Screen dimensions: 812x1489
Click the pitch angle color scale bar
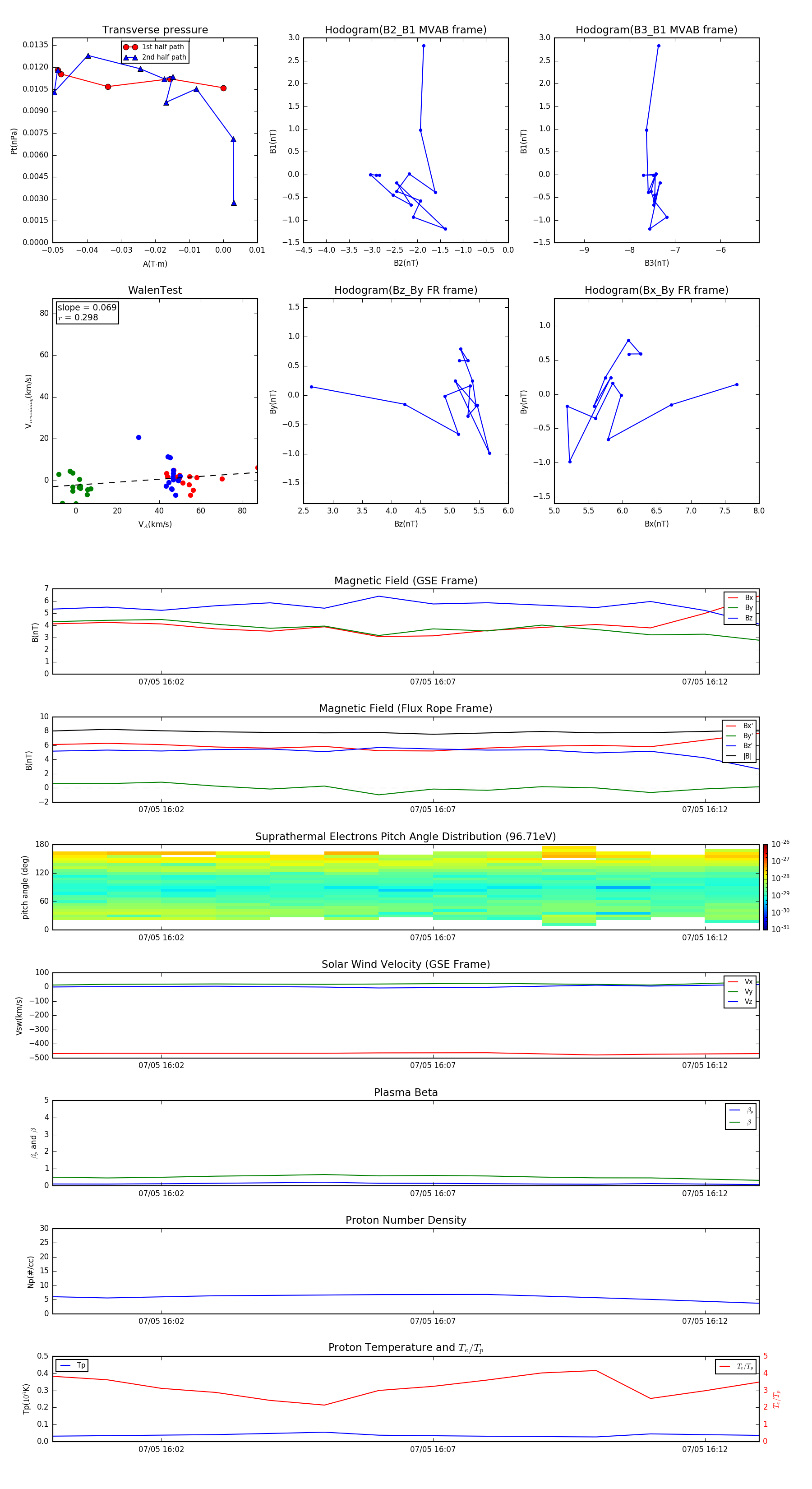[765, 887]
